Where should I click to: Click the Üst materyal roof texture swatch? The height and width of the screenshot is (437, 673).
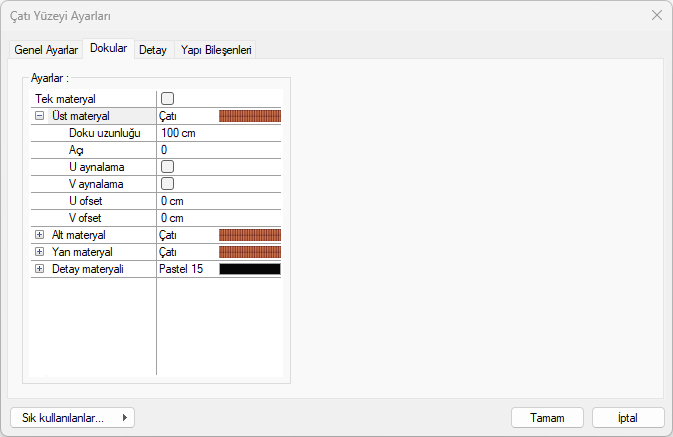pyautogui.click(x=250, y=116)
